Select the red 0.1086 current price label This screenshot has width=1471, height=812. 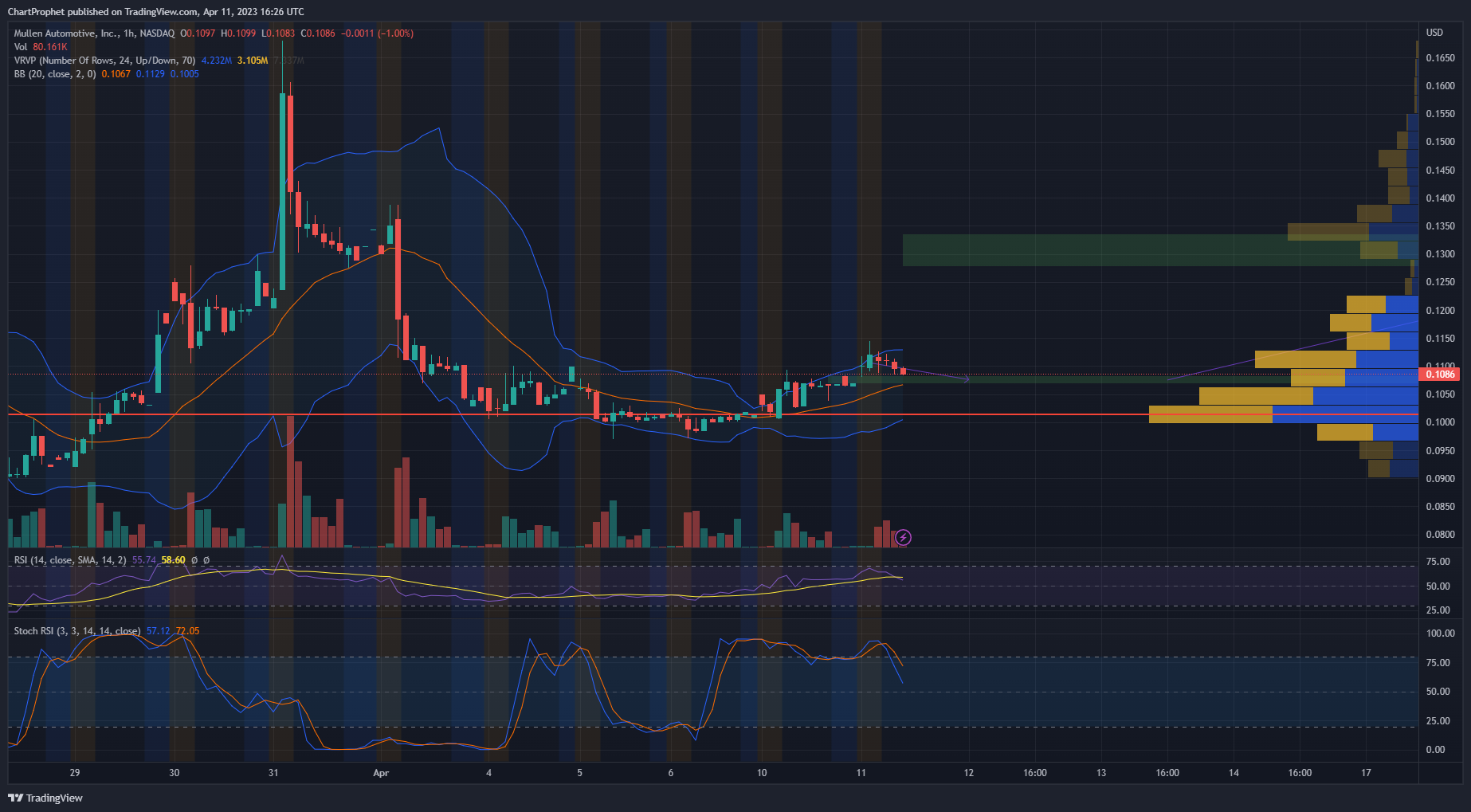pos(1440,374)
